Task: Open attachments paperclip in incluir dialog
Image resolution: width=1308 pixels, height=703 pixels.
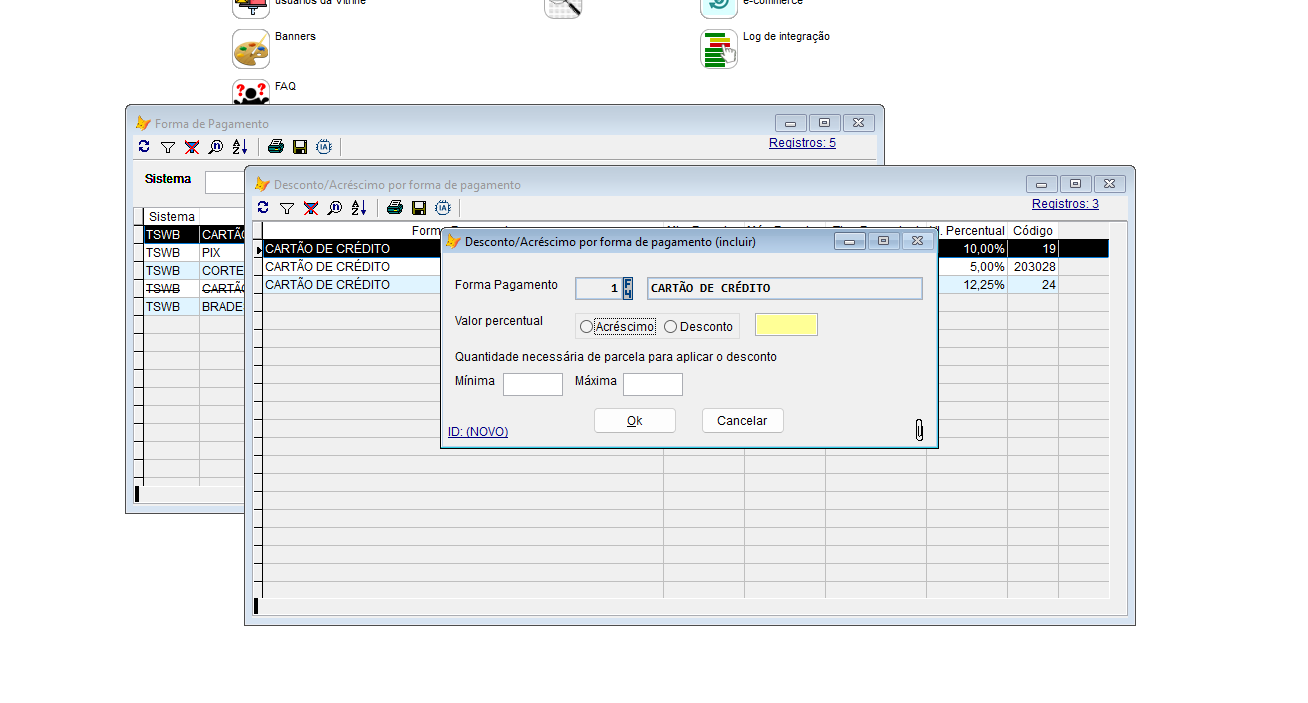Action: click(x=919, y=430)
